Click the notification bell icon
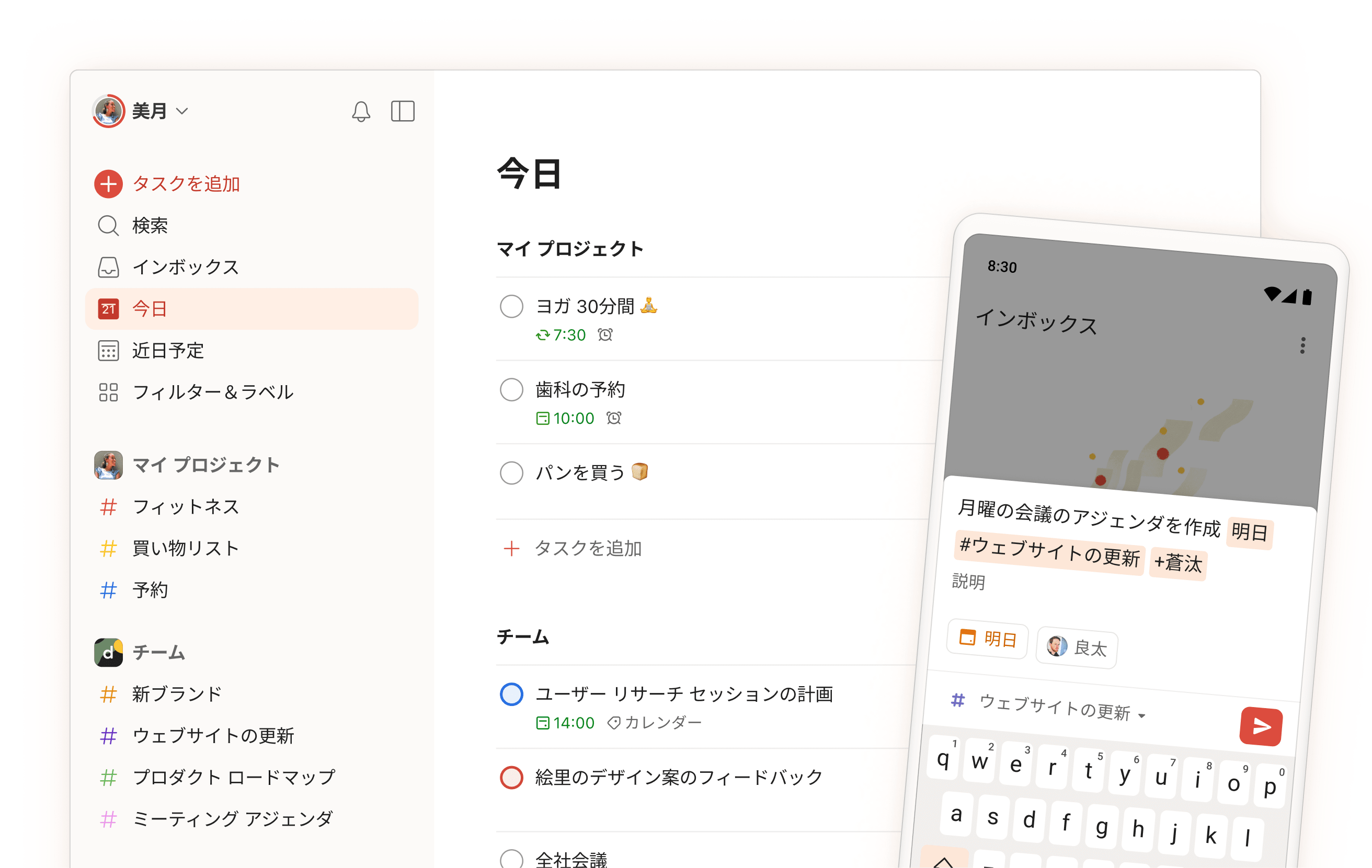 click(361, 112)
